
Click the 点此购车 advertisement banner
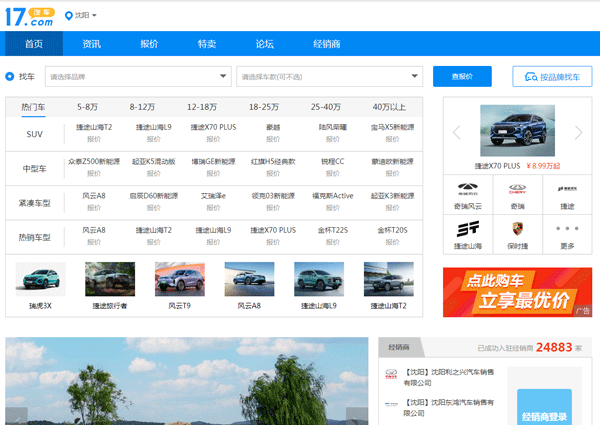click(517, 292)
